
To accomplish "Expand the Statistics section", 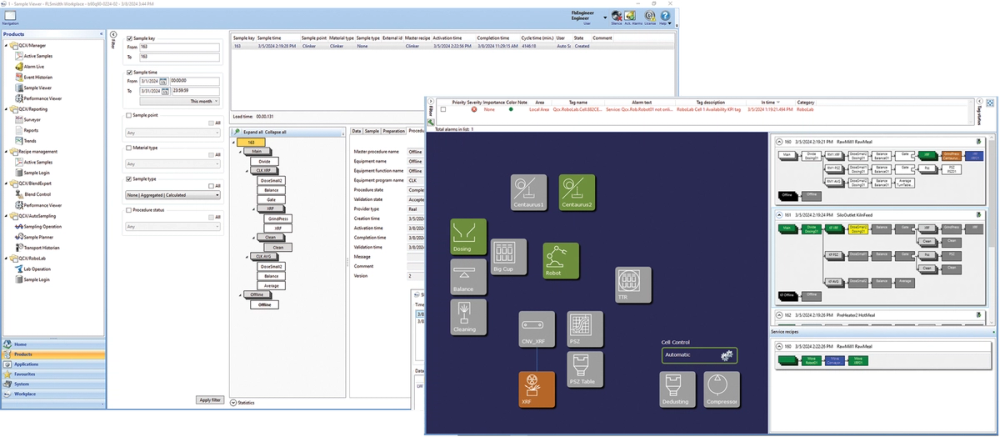I will [x=233, y=403].
